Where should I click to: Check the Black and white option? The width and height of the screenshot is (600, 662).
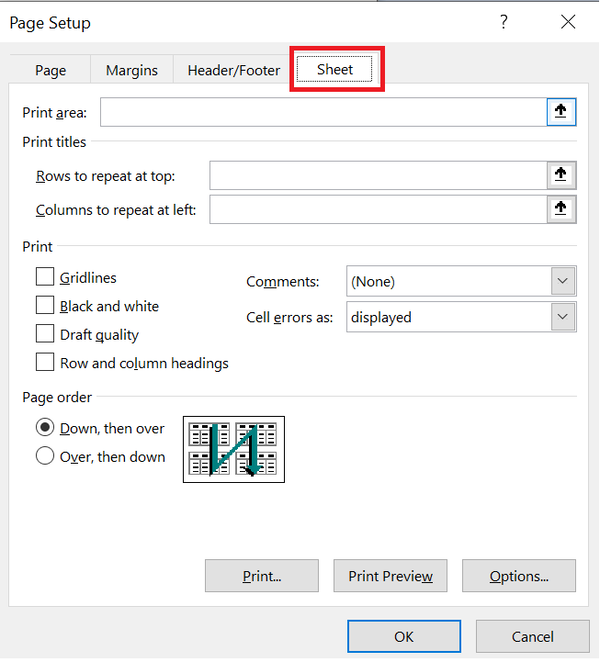coord(45,305)
